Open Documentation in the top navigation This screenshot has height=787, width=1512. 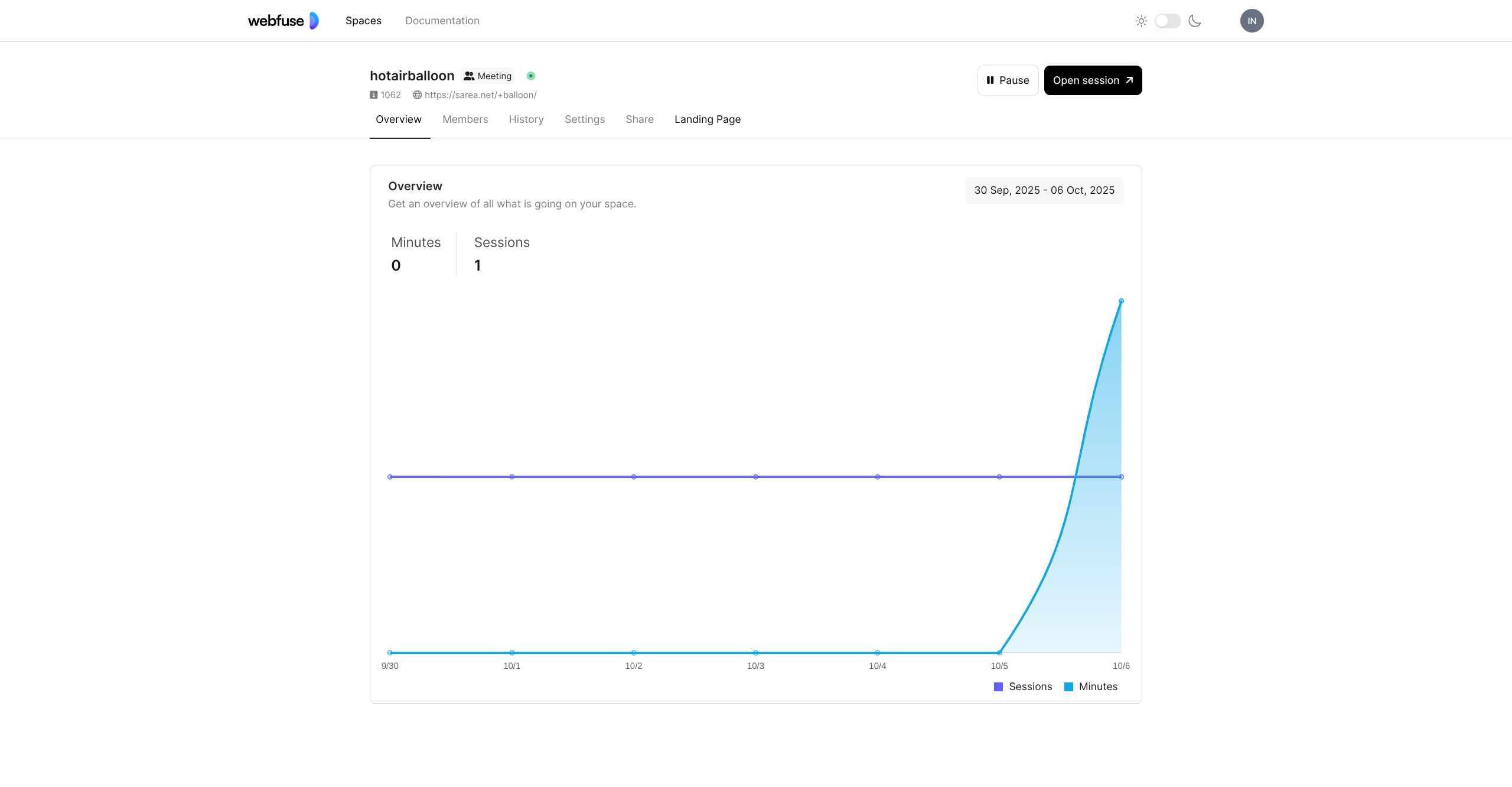click(x=442, y=21)
